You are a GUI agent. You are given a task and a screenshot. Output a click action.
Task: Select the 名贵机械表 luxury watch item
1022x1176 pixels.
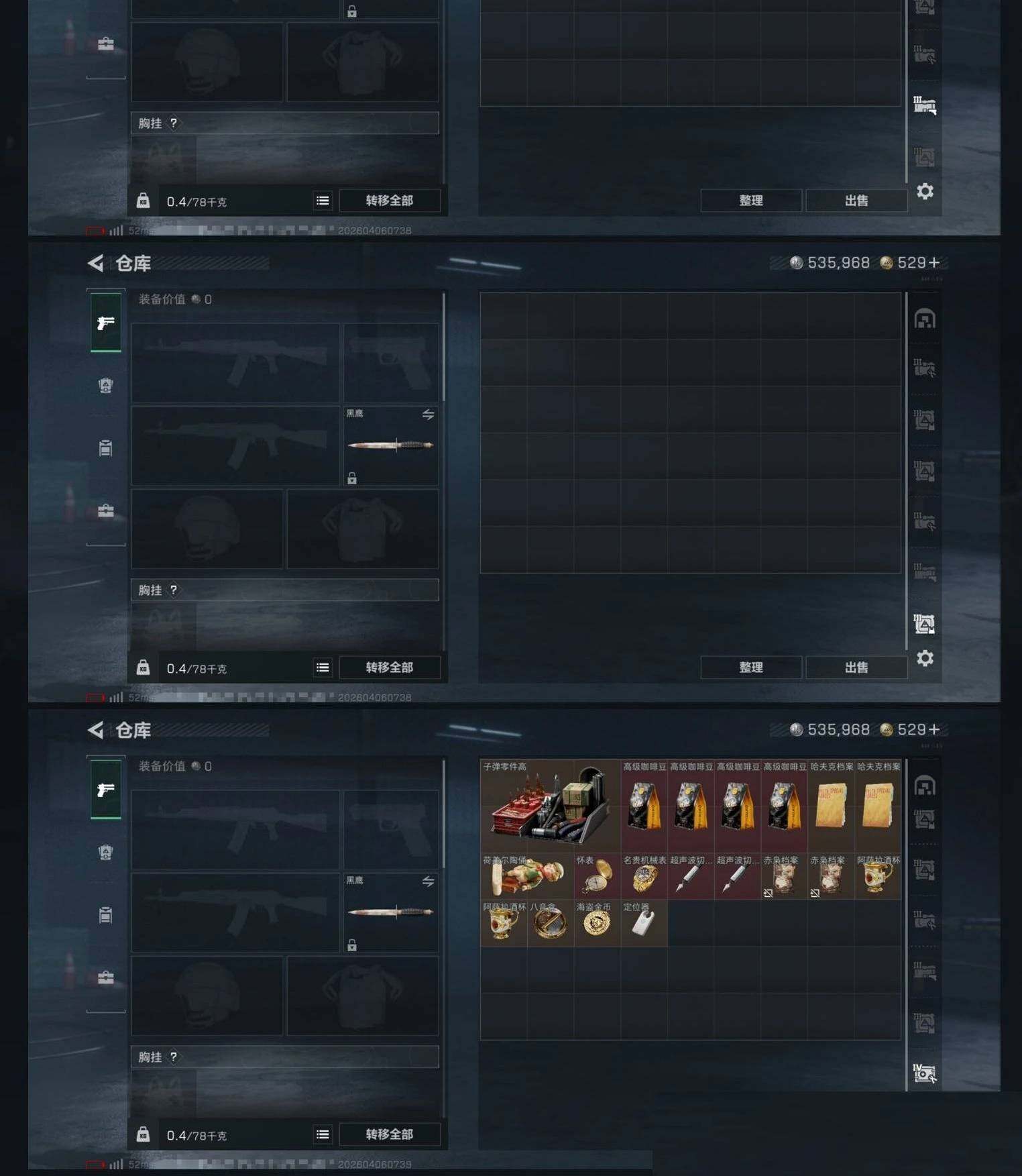[x=644, y=876]
